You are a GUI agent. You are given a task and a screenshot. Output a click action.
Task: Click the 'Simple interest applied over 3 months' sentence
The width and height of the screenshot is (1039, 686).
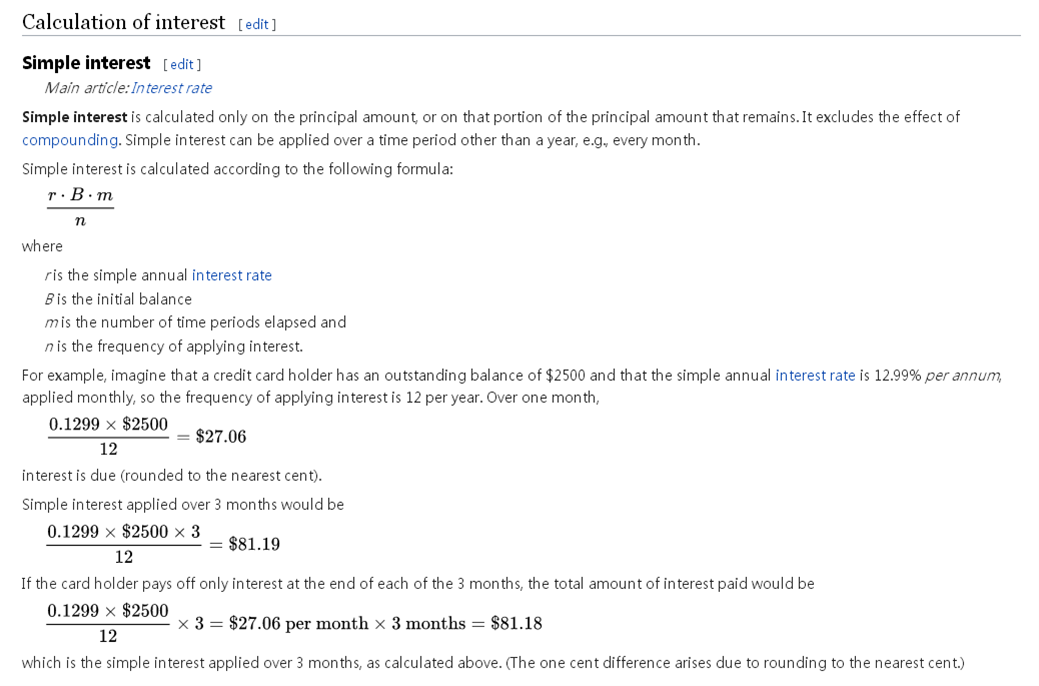click(x=183, y=504)
